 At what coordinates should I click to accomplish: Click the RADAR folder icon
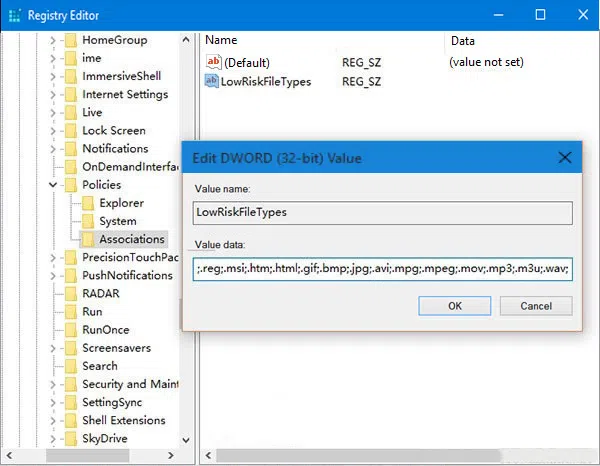pos(71,294)
